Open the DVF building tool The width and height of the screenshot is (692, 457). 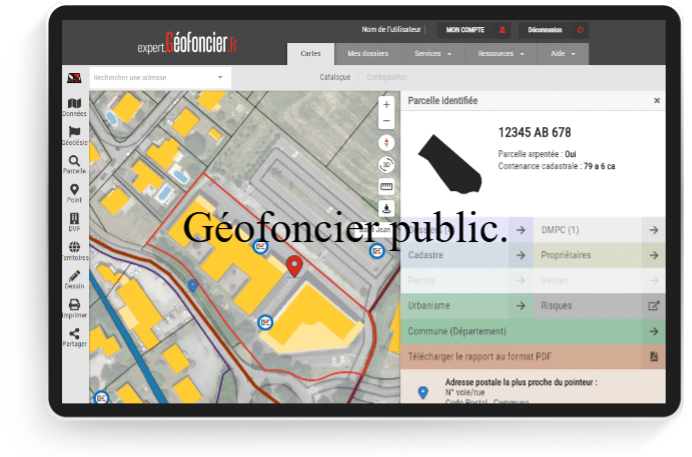click(74, 222)
